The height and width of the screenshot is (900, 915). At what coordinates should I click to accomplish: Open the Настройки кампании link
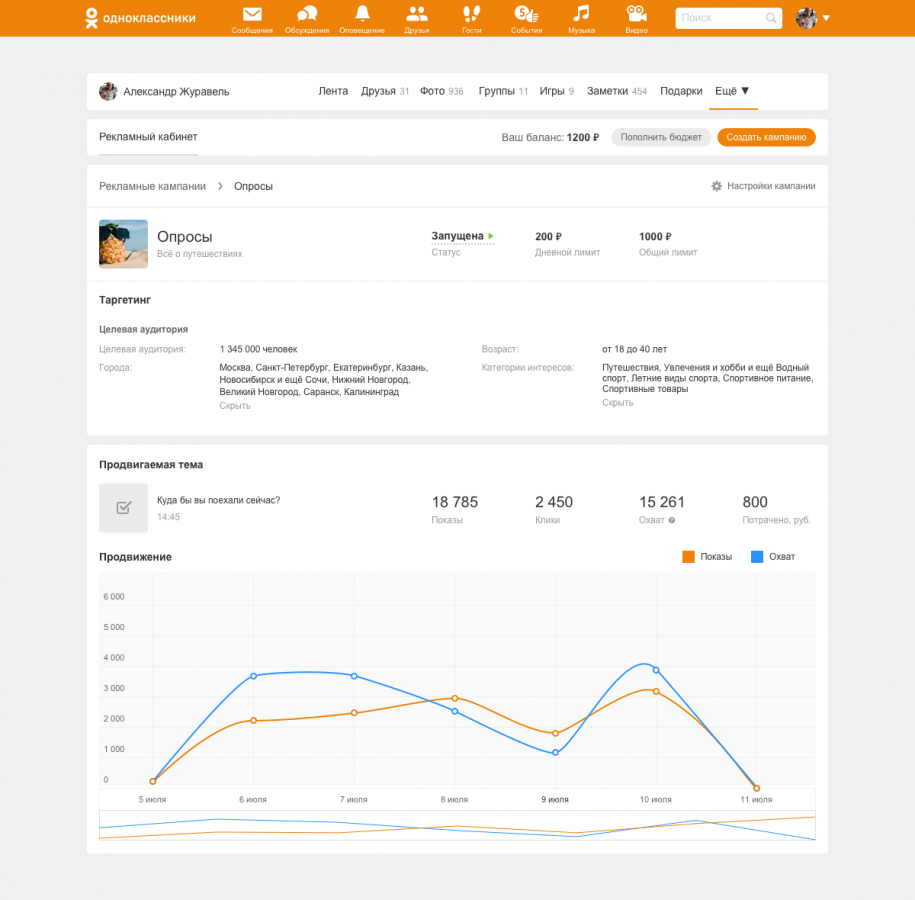point(771,186)
